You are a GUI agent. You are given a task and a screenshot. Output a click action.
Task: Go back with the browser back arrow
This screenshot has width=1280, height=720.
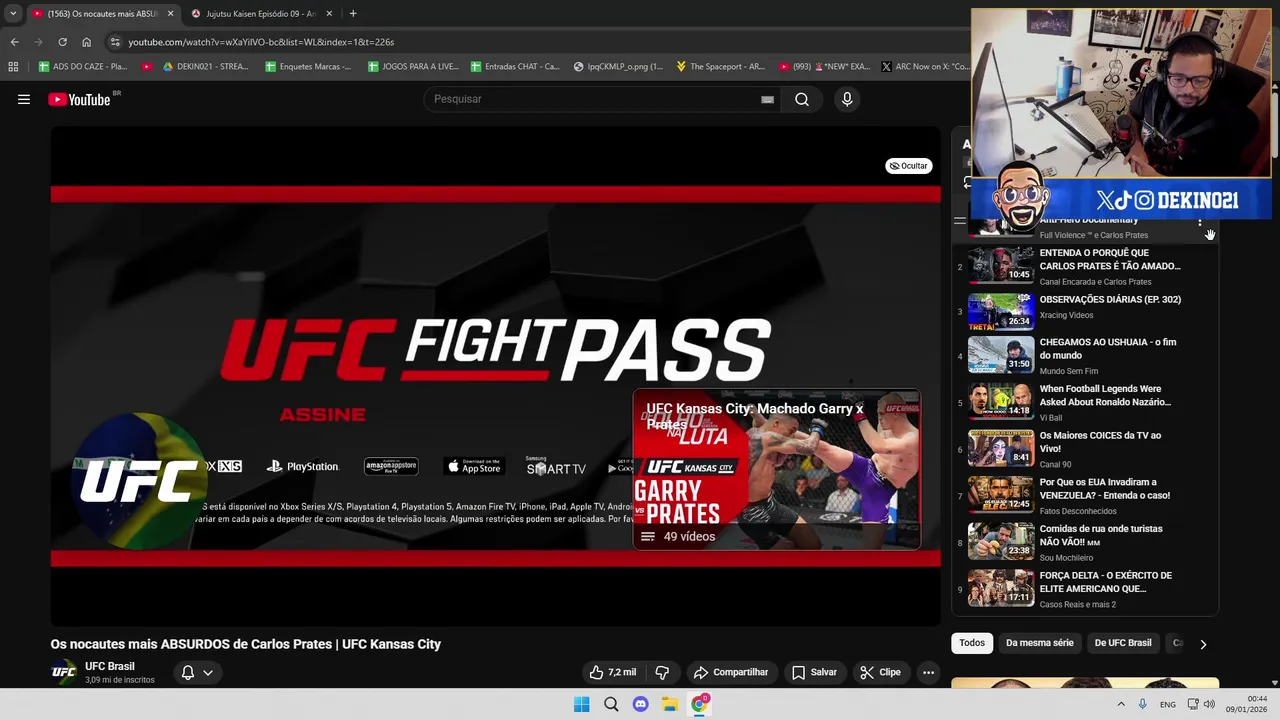click(14, 42)
